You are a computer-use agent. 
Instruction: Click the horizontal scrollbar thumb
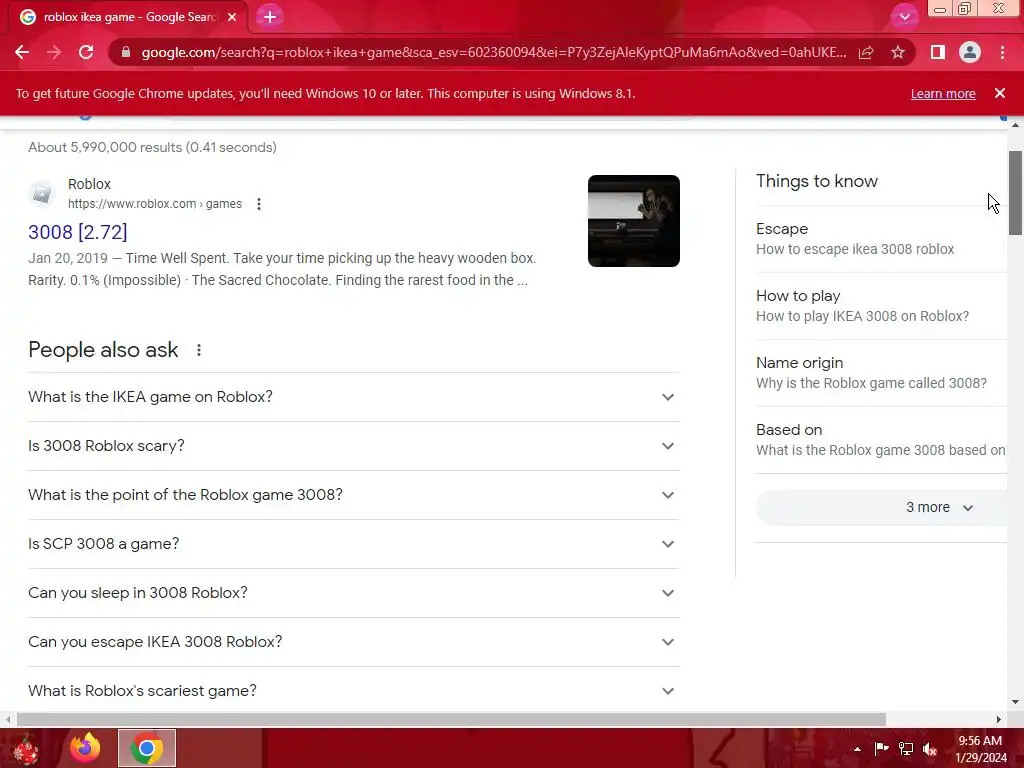(x=451, y=720)
